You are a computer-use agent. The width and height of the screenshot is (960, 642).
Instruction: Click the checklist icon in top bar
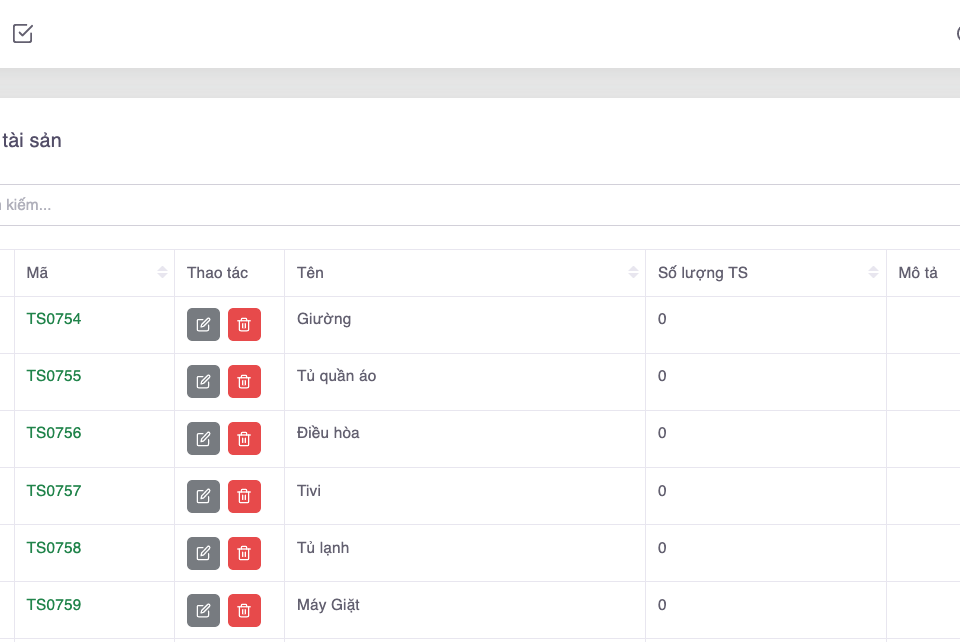pyautogui.click(x=23, y=34)
